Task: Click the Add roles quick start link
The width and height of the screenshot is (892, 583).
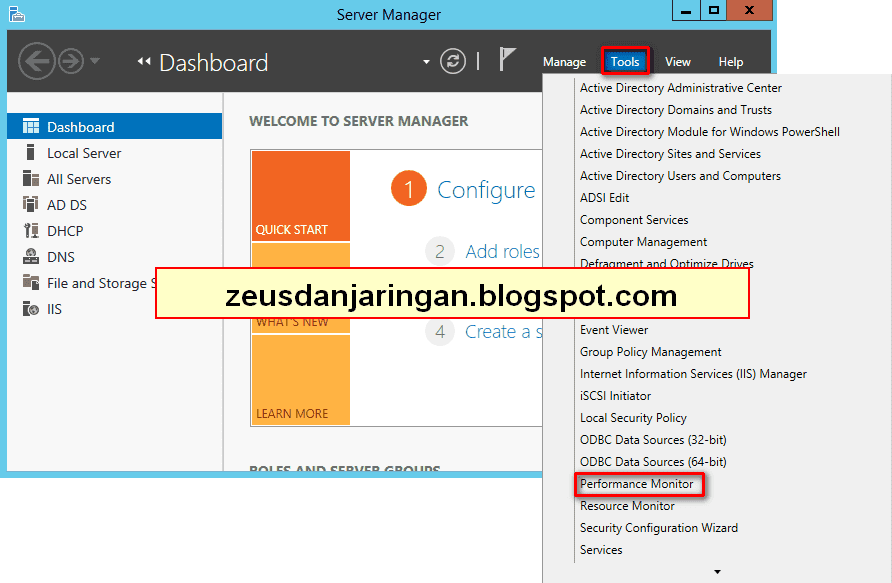Action: 502,251
